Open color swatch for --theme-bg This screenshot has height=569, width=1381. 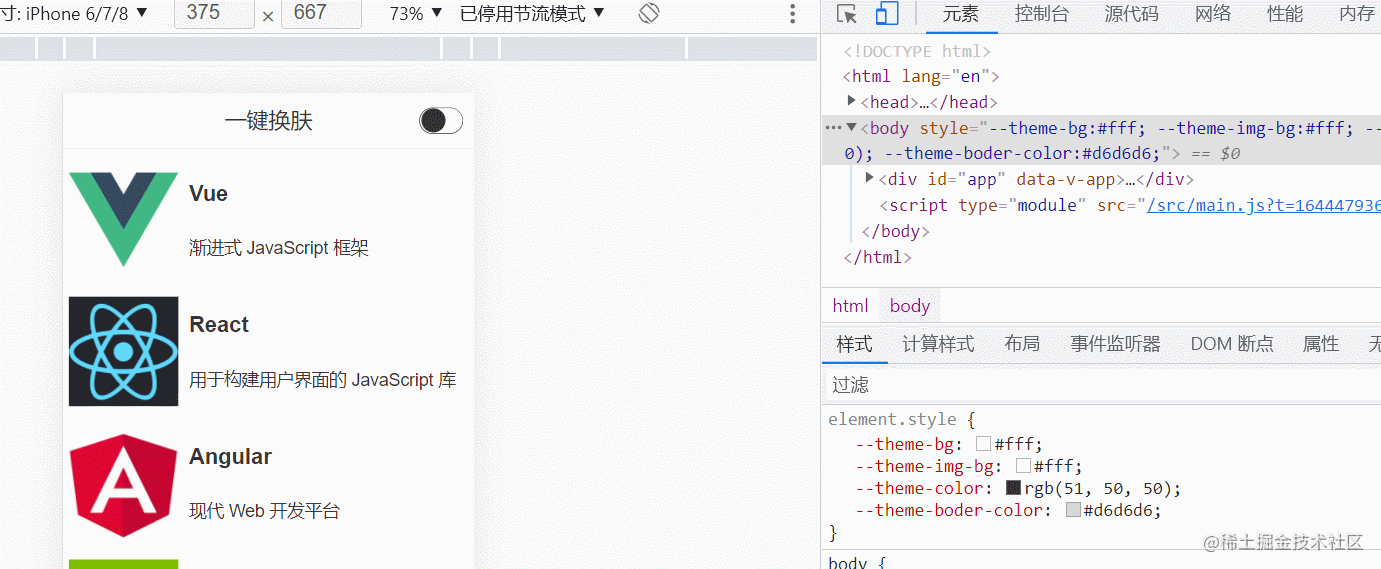coord(983,444)
